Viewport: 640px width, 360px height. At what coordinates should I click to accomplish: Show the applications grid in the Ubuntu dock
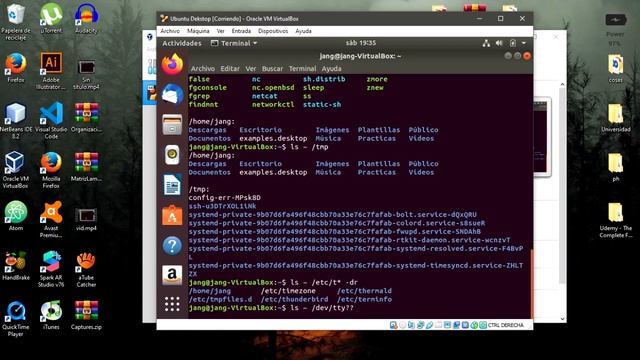click(172, 304)
